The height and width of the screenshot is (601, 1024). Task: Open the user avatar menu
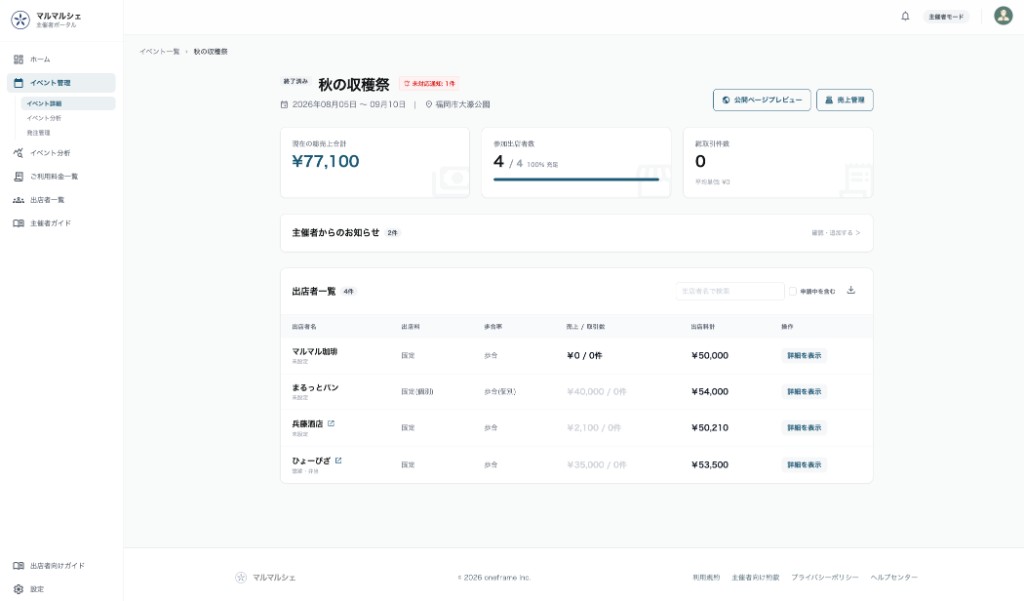(x=1003, y=16)
